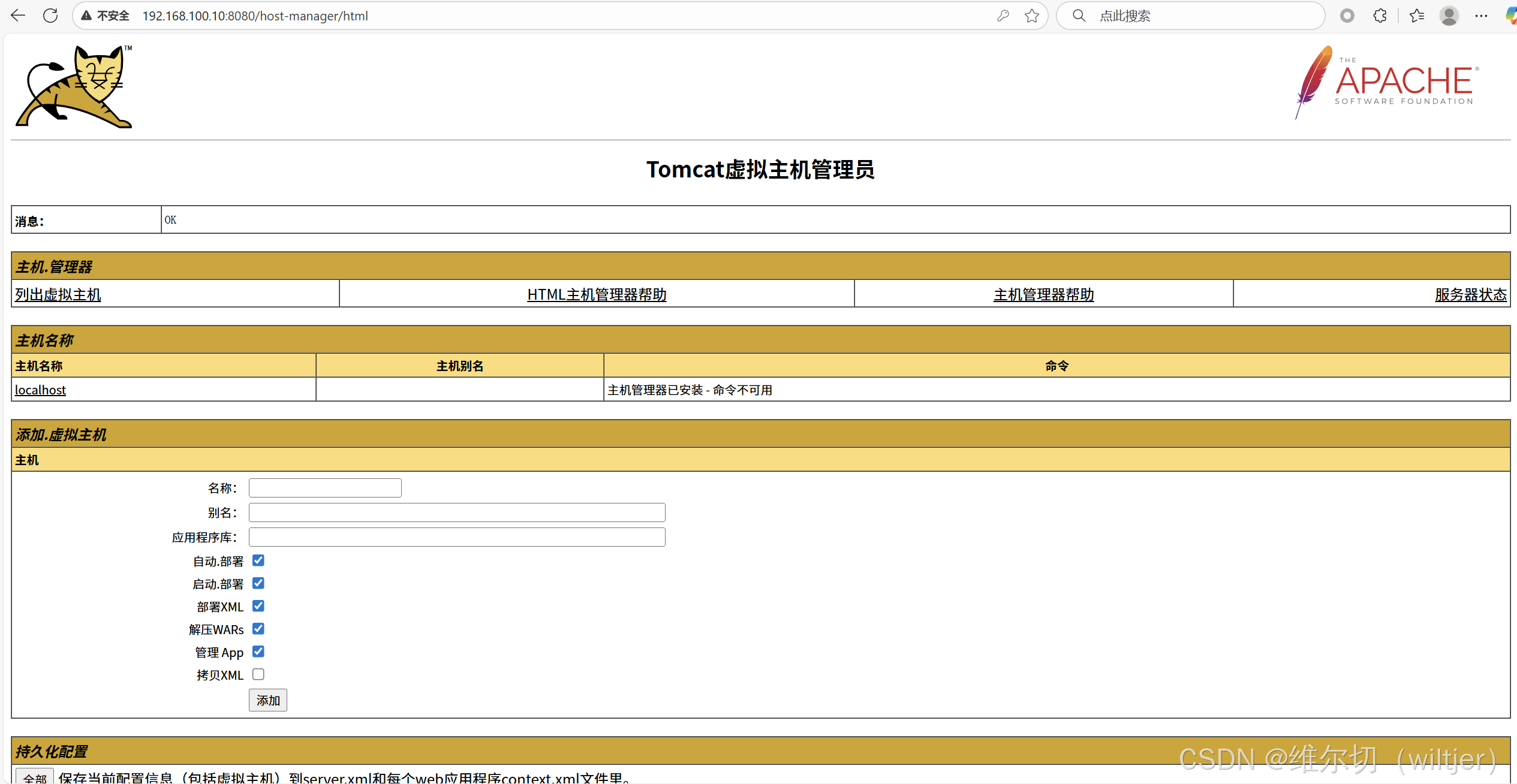This screenshot has width=1517, height=784.
Task: Click the 添加 button
Action: pos(268,700)
